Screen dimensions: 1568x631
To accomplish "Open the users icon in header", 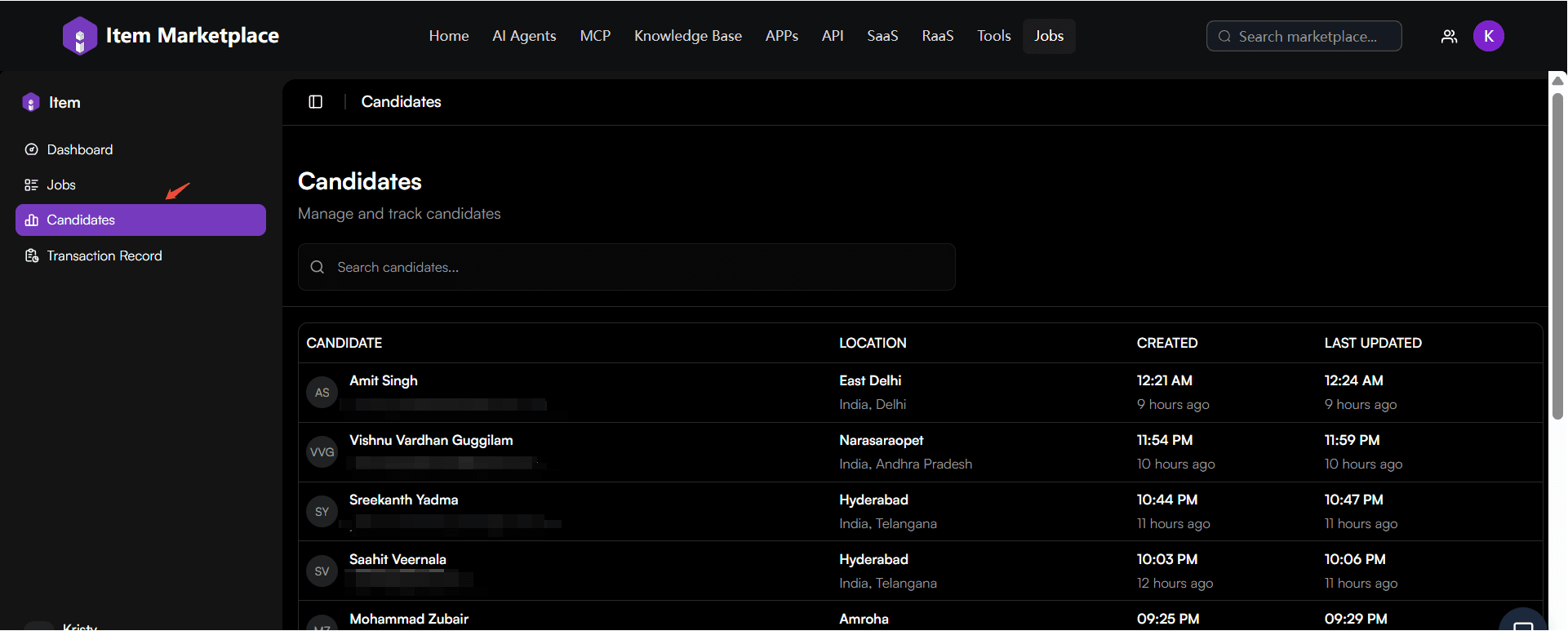I will point(1449,37).
